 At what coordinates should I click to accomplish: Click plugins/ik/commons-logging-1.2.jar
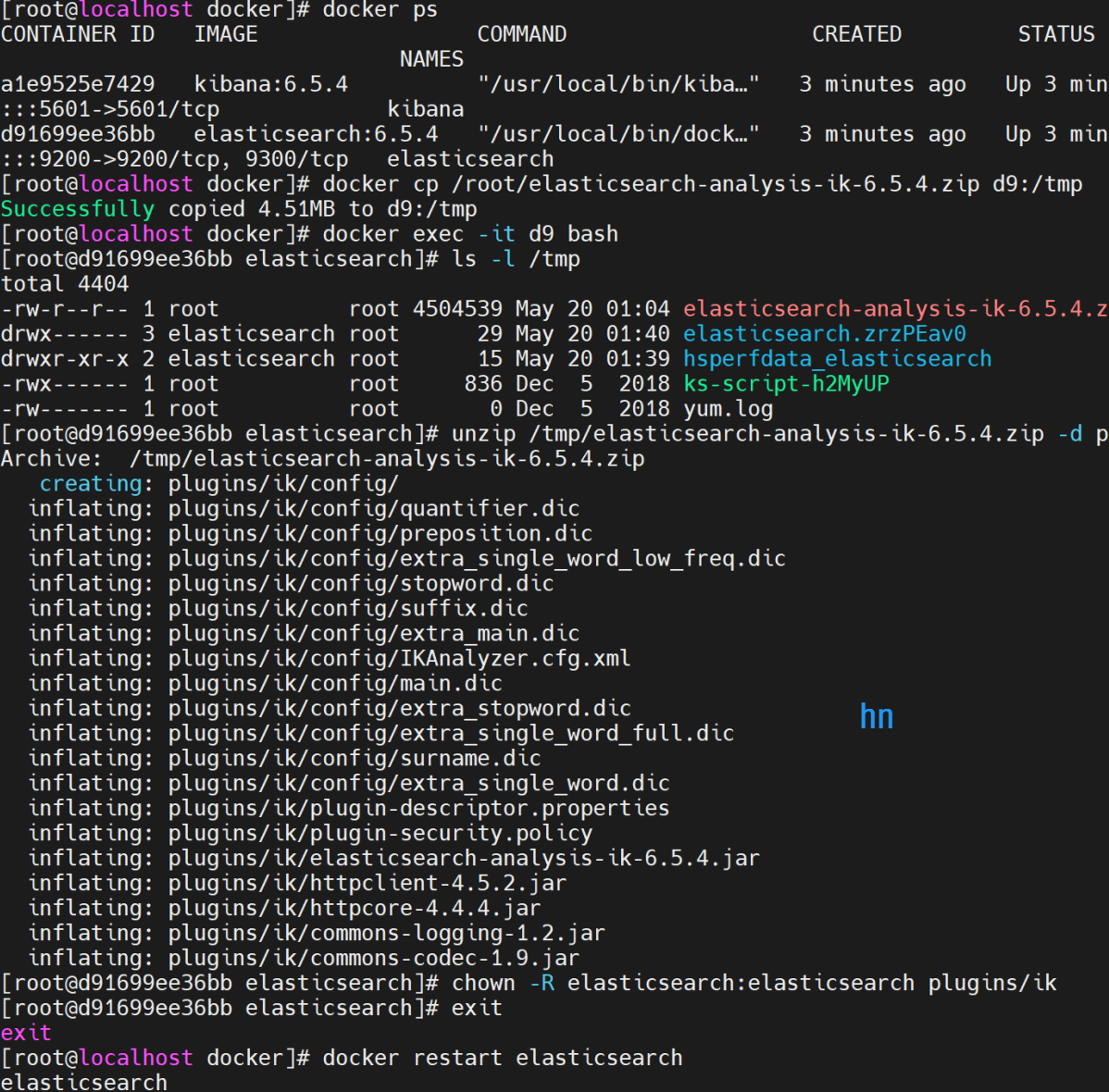pos(387,934)
